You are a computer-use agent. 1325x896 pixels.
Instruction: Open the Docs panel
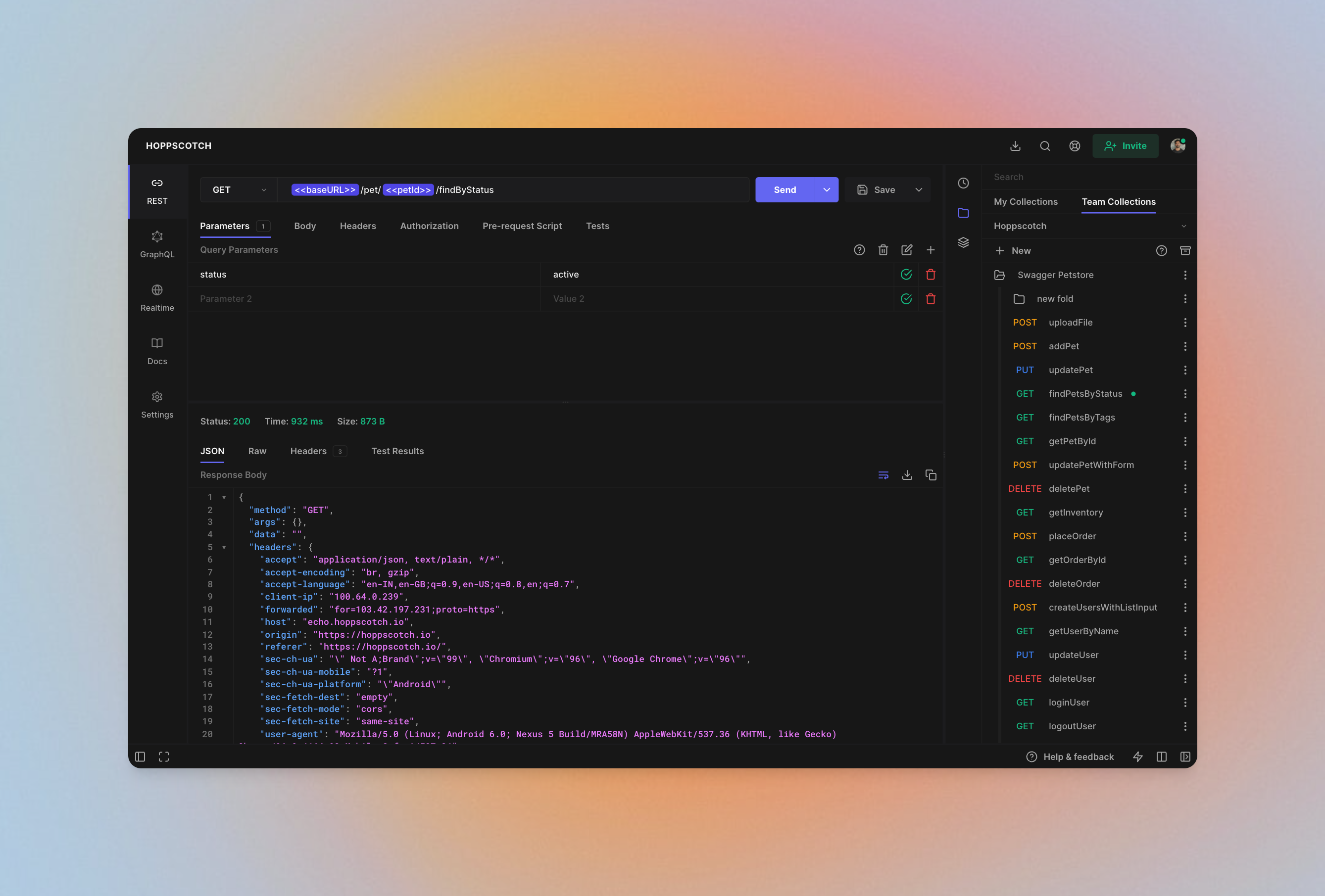click(156, 350)
